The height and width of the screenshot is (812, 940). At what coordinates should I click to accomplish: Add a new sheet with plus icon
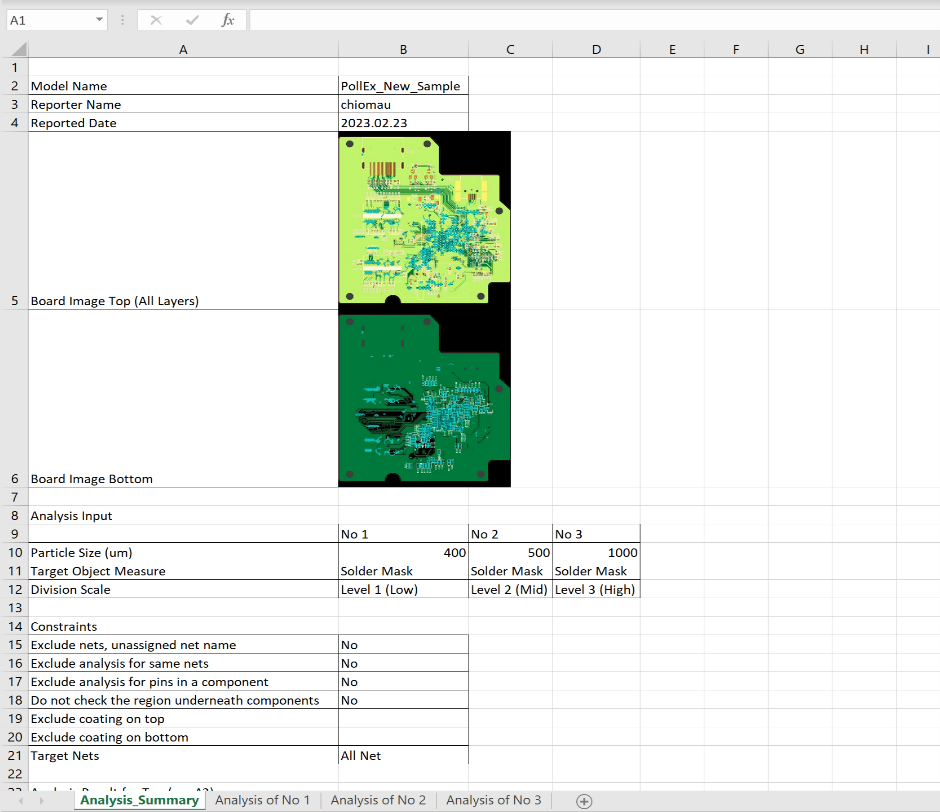coord(585,800)
